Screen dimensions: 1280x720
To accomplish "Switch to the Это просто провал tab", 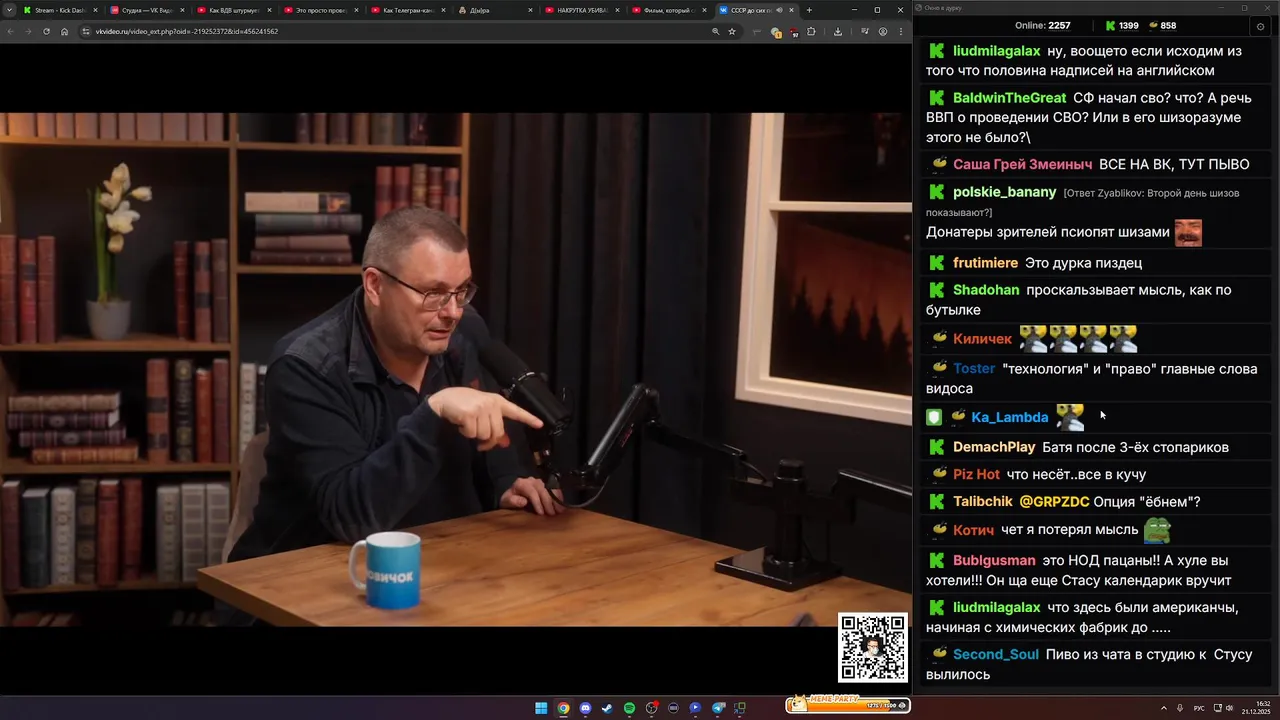I will [320, 10].
